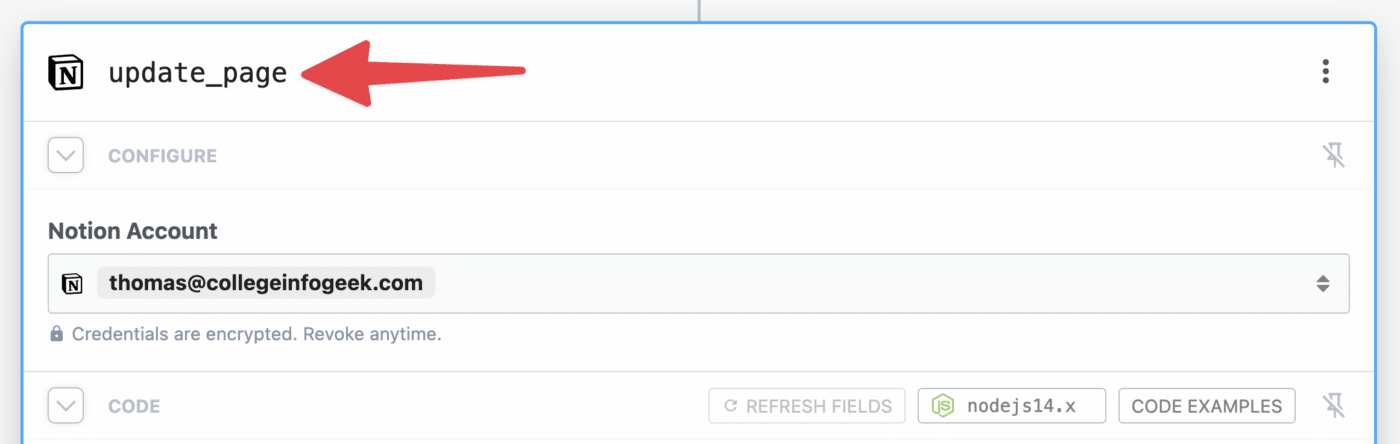
Task: Choose the nodejs14.x runtime selector
Action: pos(1012,406)
